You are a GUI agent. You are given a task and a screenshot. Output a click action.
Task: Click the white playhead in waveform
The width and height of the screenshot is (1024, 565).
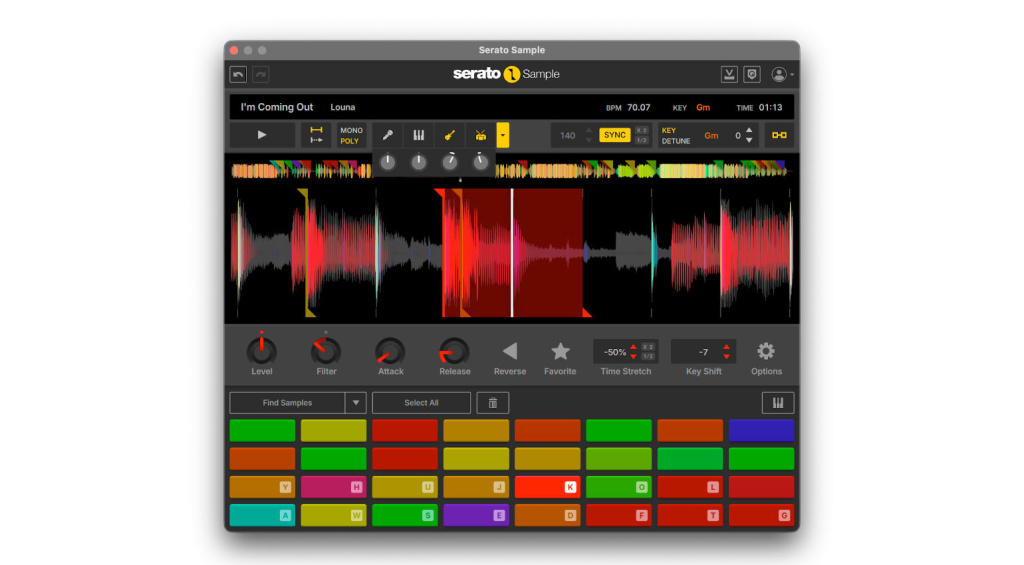512,253
